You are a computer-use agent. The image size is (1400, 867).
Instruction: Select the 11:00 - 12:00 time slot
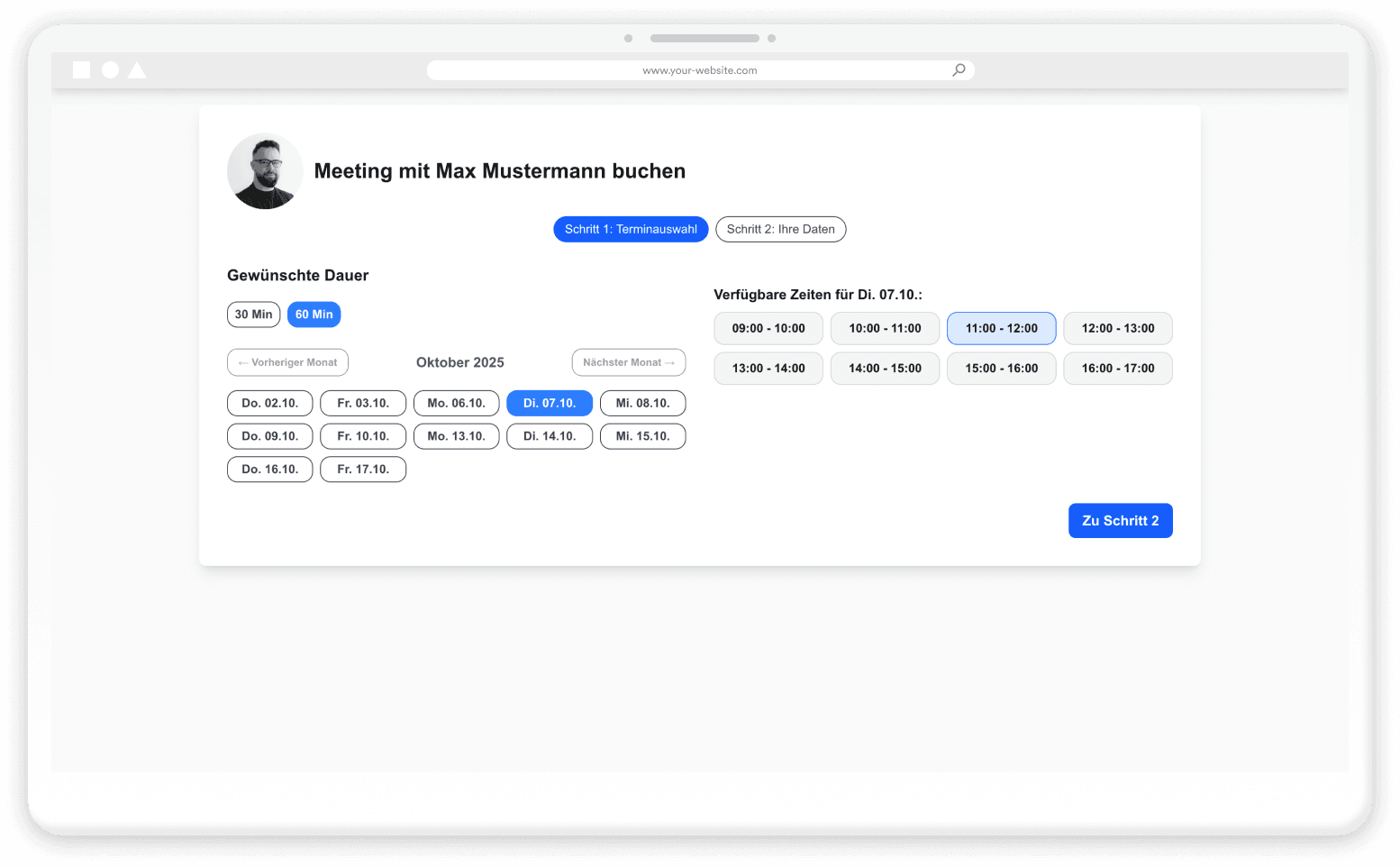(1001, 329)
